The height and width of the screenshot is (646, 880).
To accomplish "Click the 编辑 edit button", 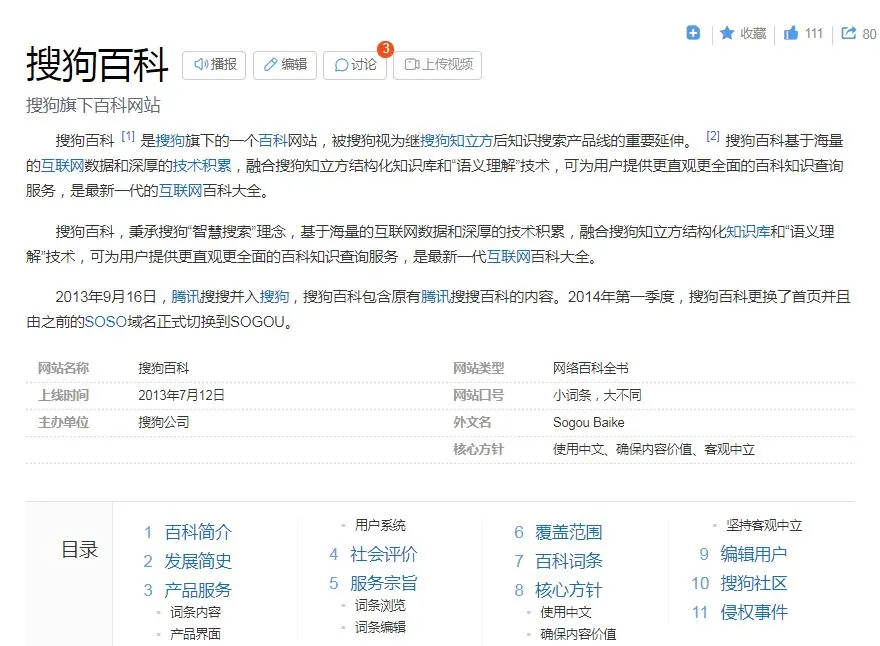I will coord(285,65).
